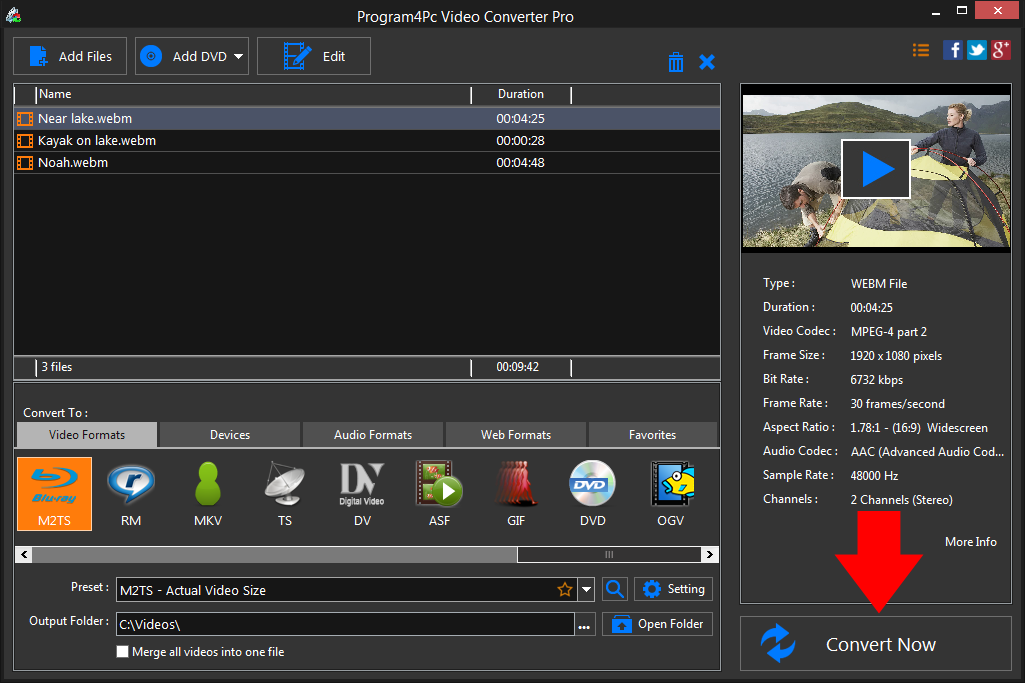Viewport: 1025px width, 683px height.
Task: Open the preset selection dropdown
Action: tap(586, 589)
